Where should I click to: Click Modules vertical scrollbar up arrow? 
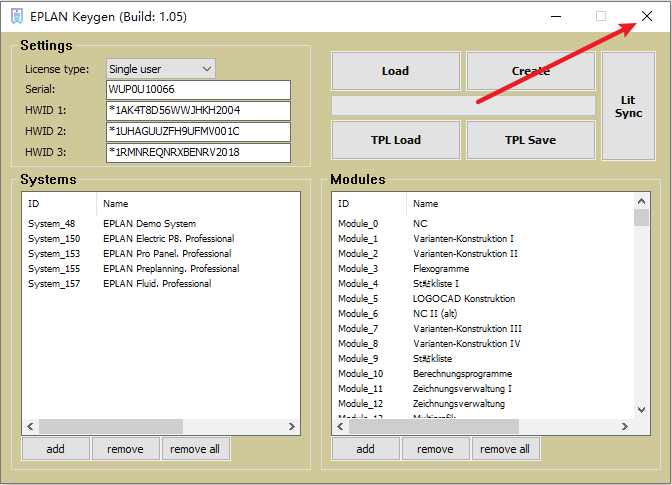point(642,201)
